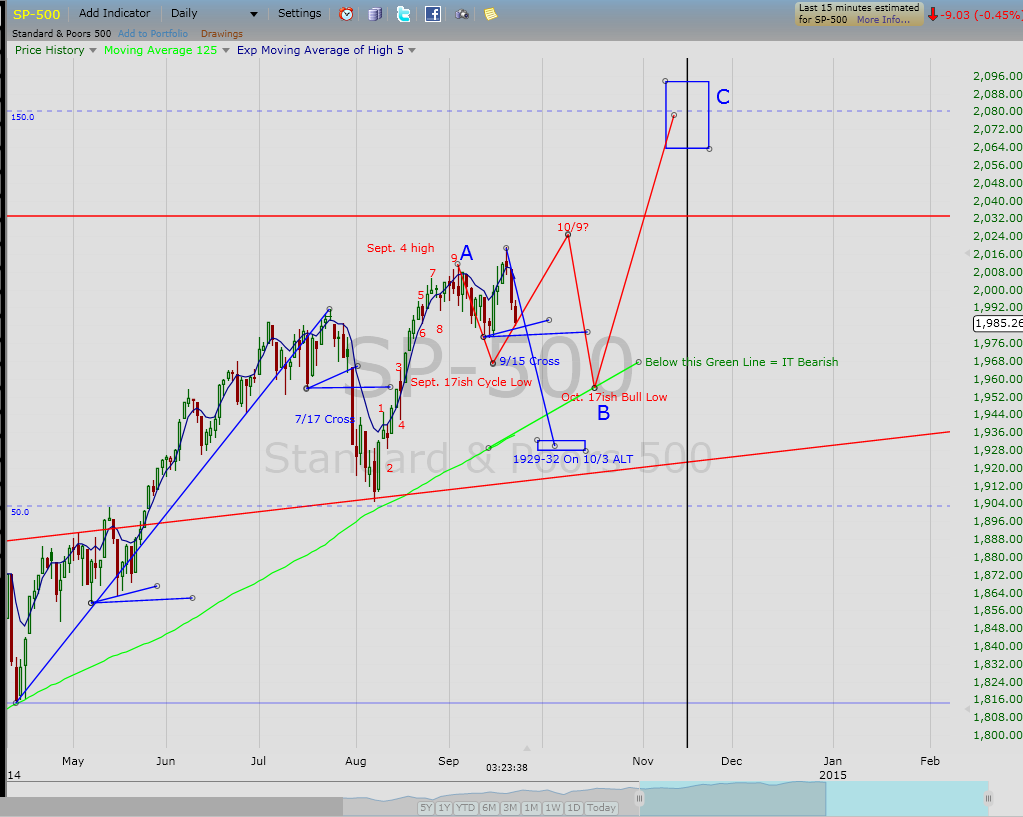The image size is (1023, 817).
Task: Click the 'Sept. 17ish Cycle Low' annotation
Action: [x=471, y=382]
